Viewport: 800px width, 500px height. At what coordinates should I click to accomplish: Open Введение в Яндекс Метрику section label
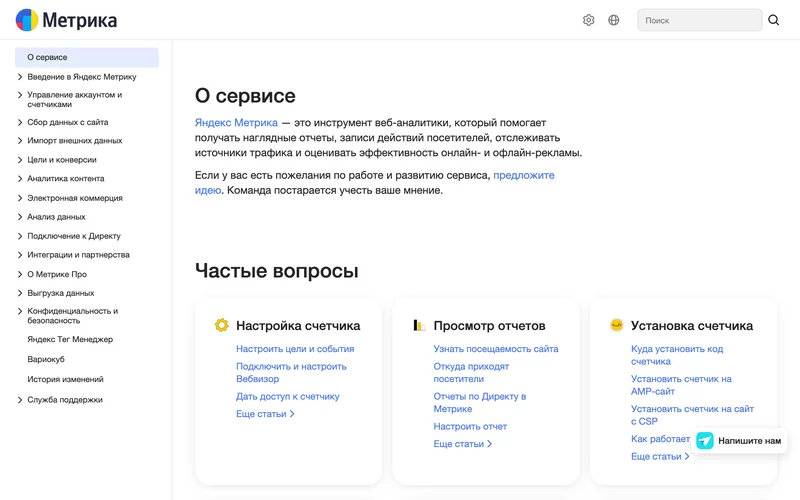tap(82, 77)
